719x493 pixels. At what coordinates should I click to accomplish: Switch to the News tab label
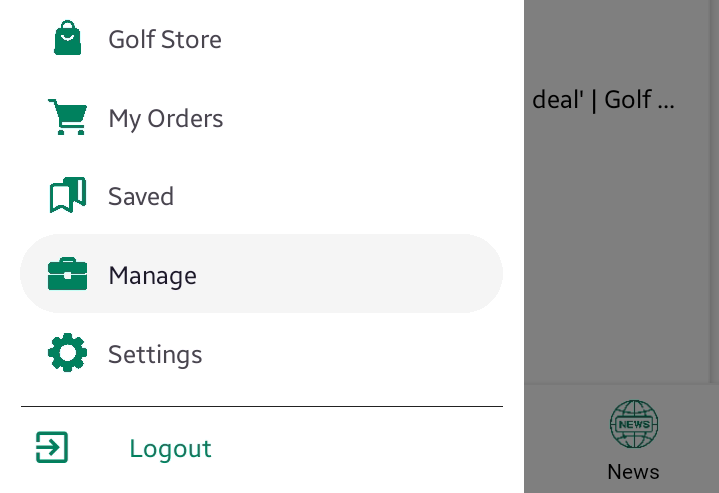coord(633,471)
